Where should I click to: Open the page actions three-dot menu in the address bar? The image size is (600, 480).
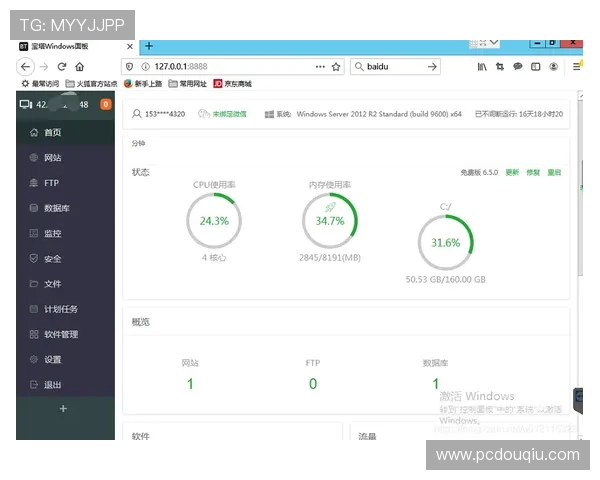pyautogui.click(x=320, y=66)
